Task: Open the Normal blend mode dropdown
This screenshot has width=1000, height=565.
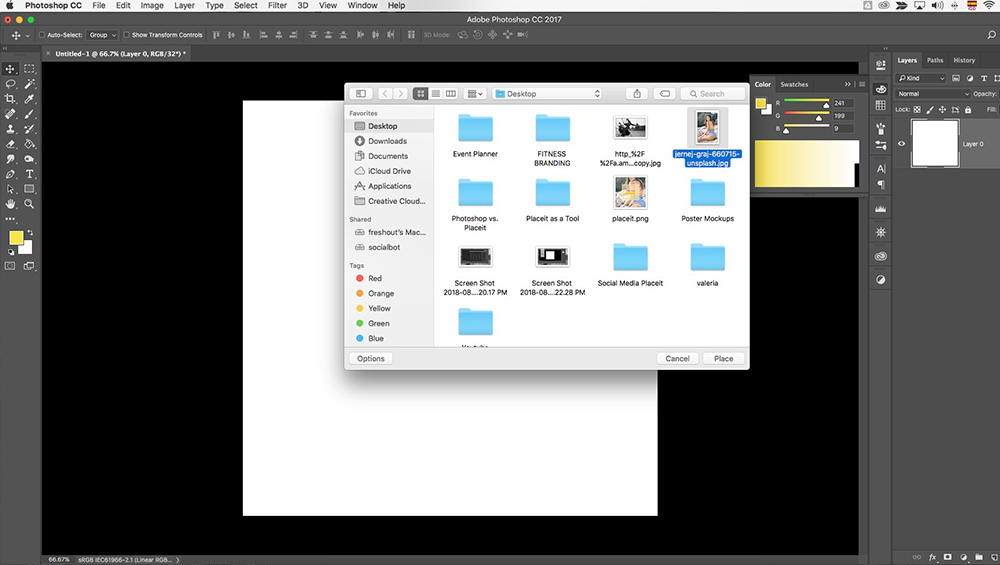Action: (932, 94)
